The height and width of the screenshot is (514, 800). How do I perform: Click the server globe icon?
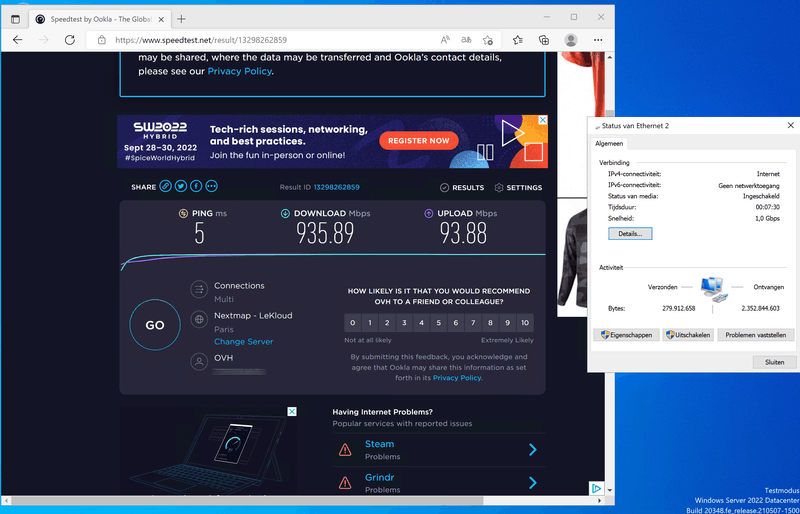pos(199,320)
